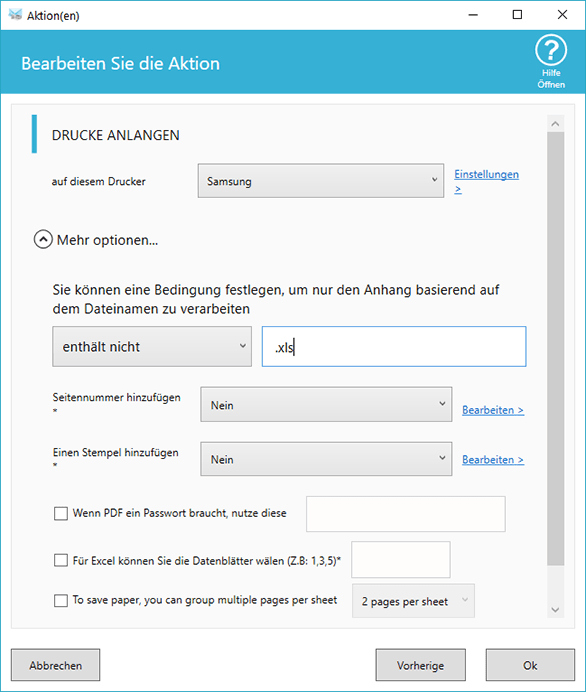
Task: Maximize the Aktion(en) window
Action: (517, 15)
